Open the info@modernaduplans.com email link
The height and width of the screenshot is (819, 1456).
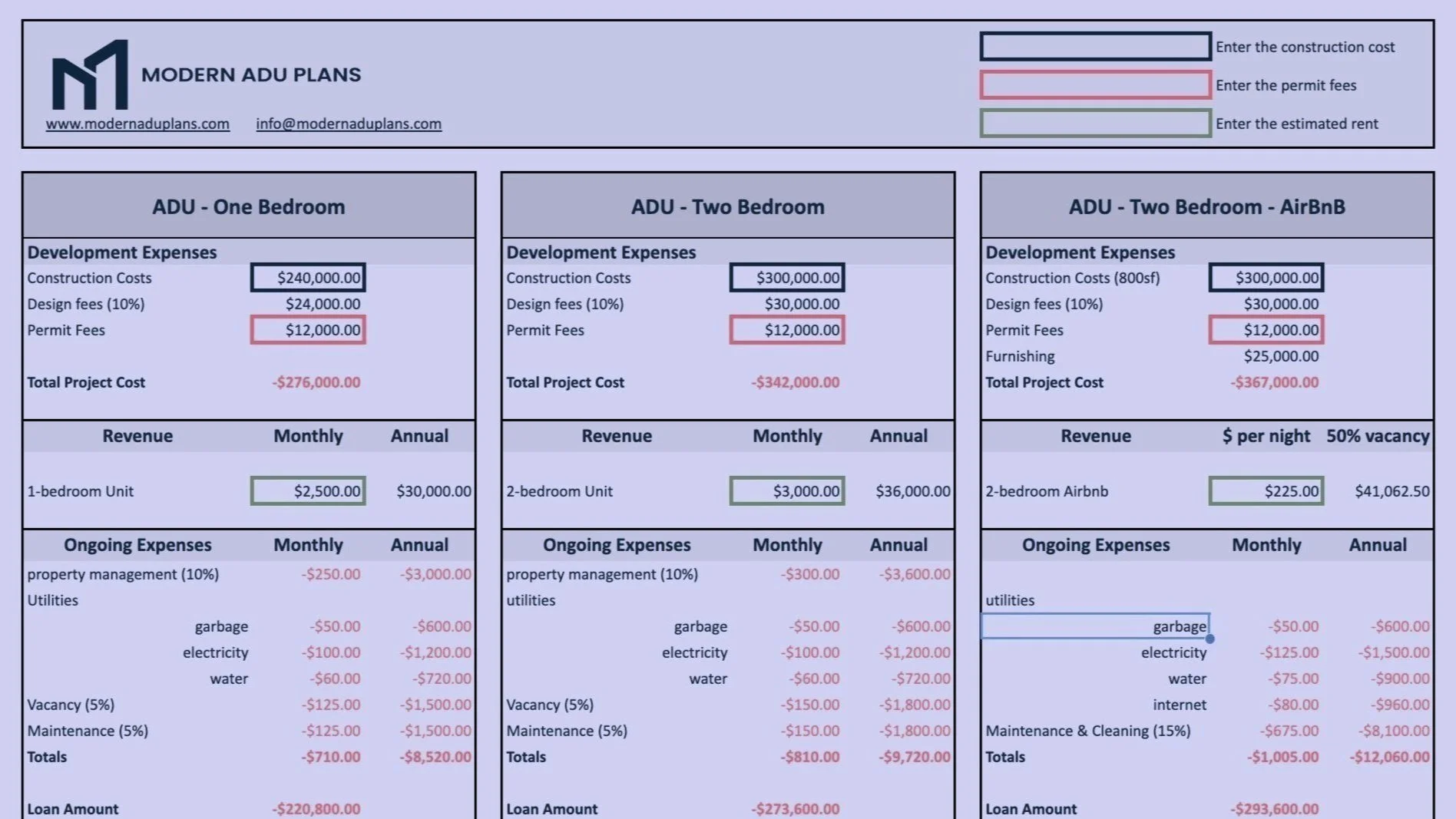tap(349, 124)
